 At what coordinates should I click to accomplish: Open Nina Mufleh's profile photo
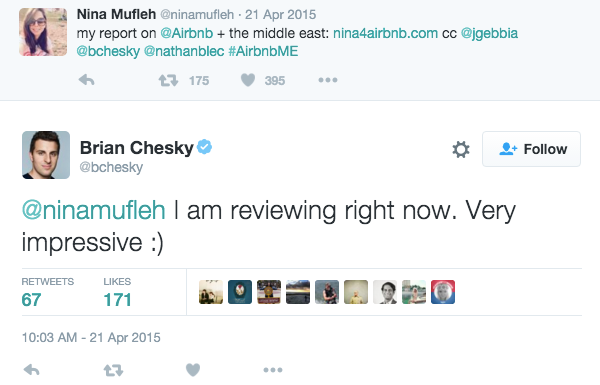click(x=43, y=32)
